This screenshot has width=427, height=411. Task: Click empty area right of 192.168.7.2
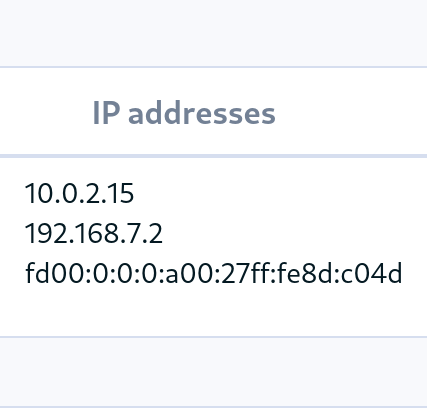click(x=295, y=233)
